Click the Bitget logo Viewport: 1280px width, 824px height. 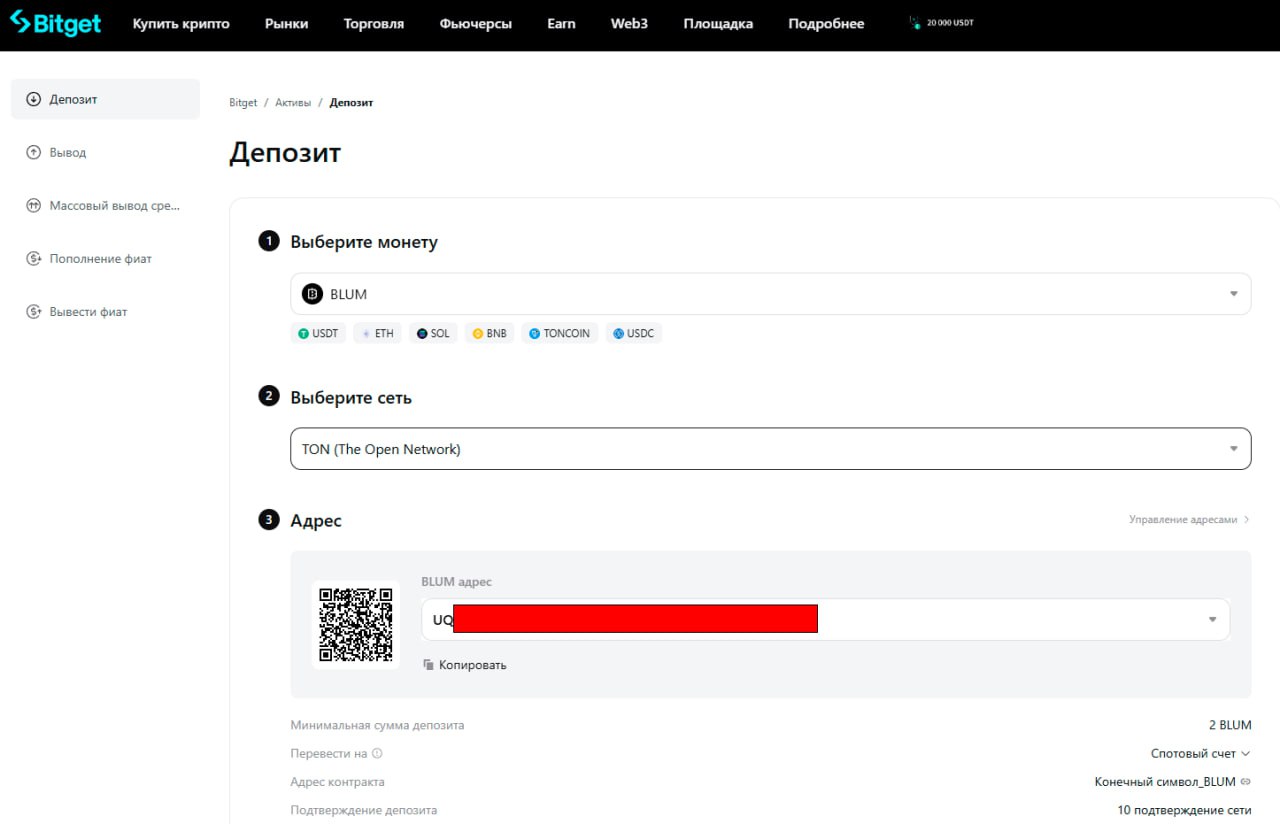56,24
